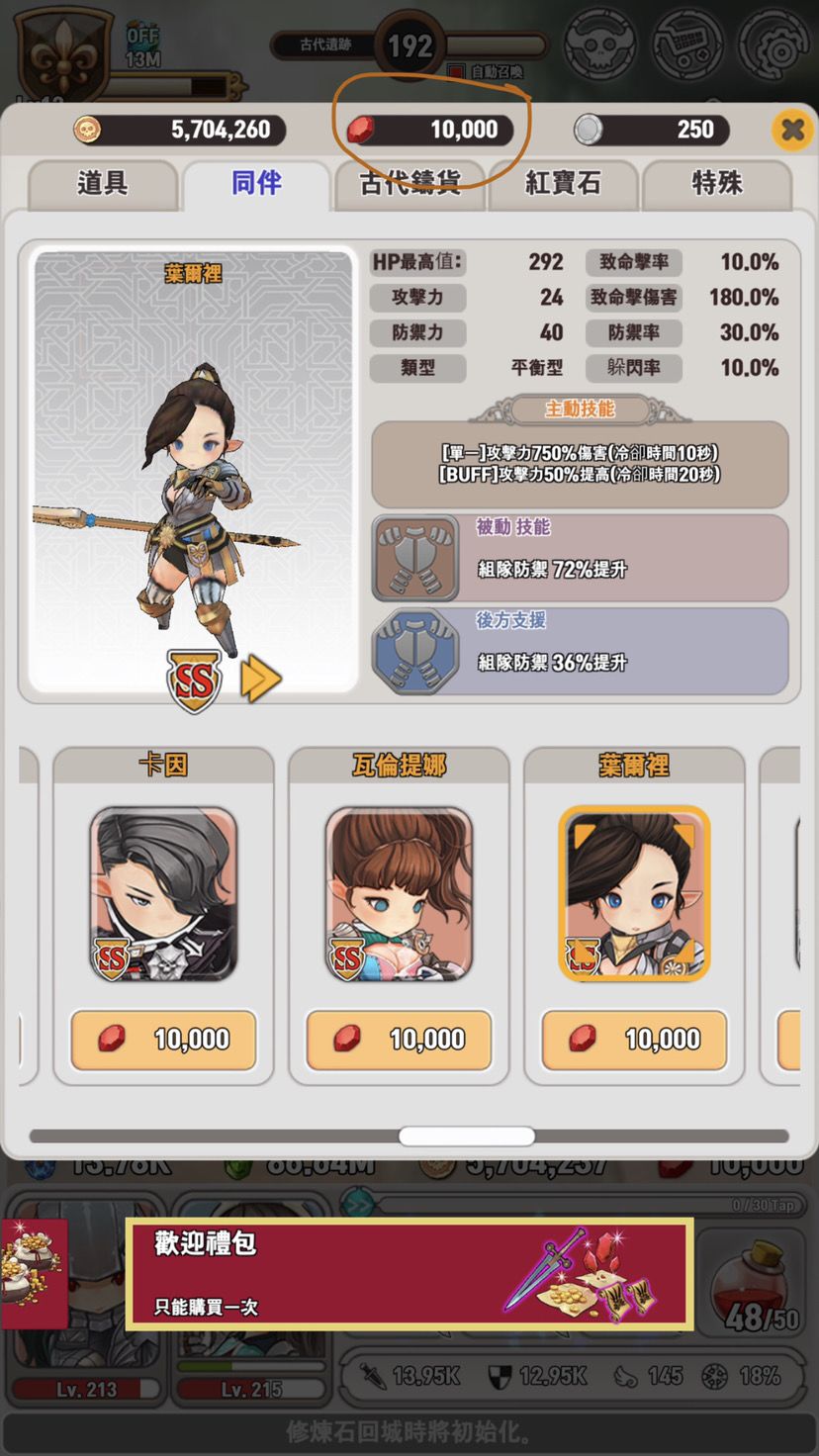The width and height of the screenshot is (819, 1456).
Task: Buy 卡因 for 10,000 rubies
Action: click(163, 1040)
